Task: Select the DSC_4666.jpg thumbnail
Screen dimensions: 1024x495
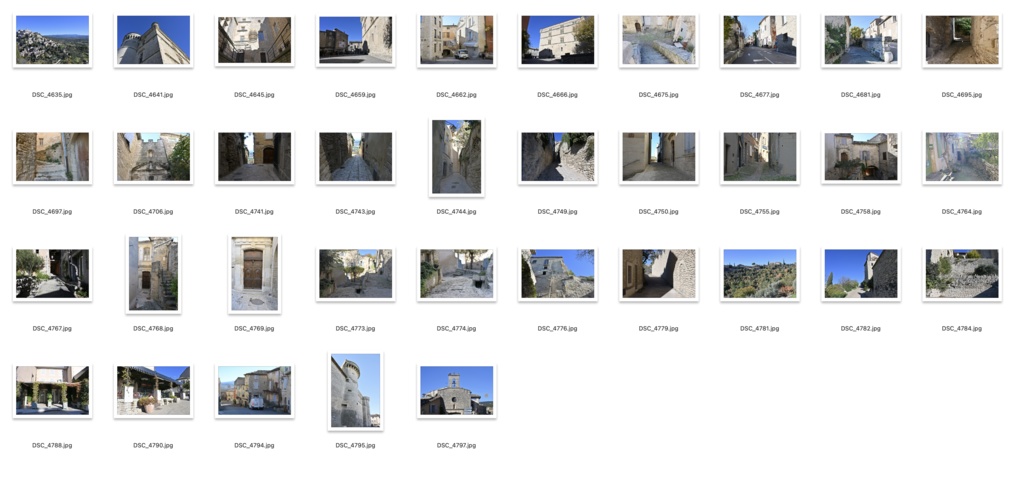Action: [x=558, y=40]
